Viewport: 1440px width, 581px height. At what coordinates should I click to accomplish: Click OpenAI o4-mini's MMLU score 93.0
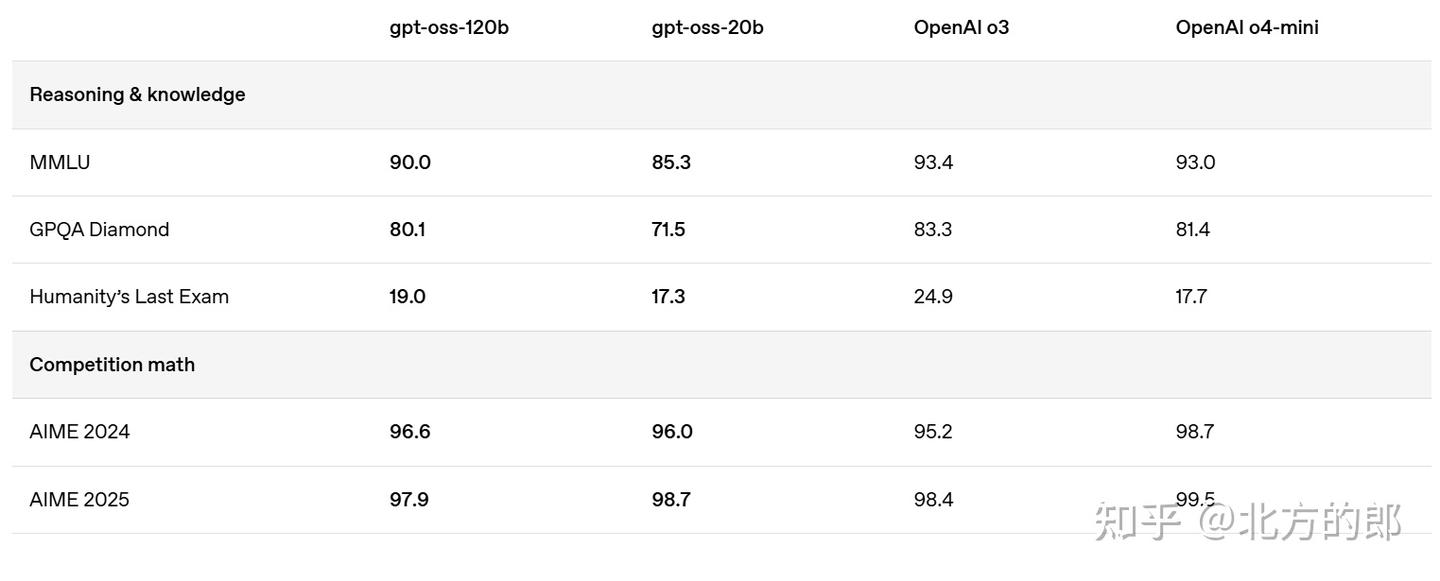tap(1195, 162)
